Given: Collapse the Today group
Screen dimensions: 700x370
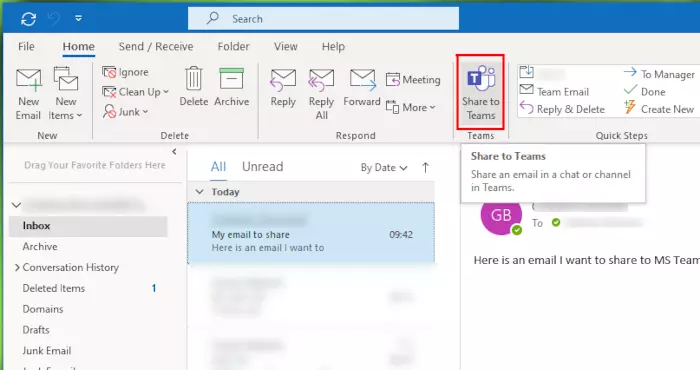Looking at the screenshot, I should [x=200, y=192].
